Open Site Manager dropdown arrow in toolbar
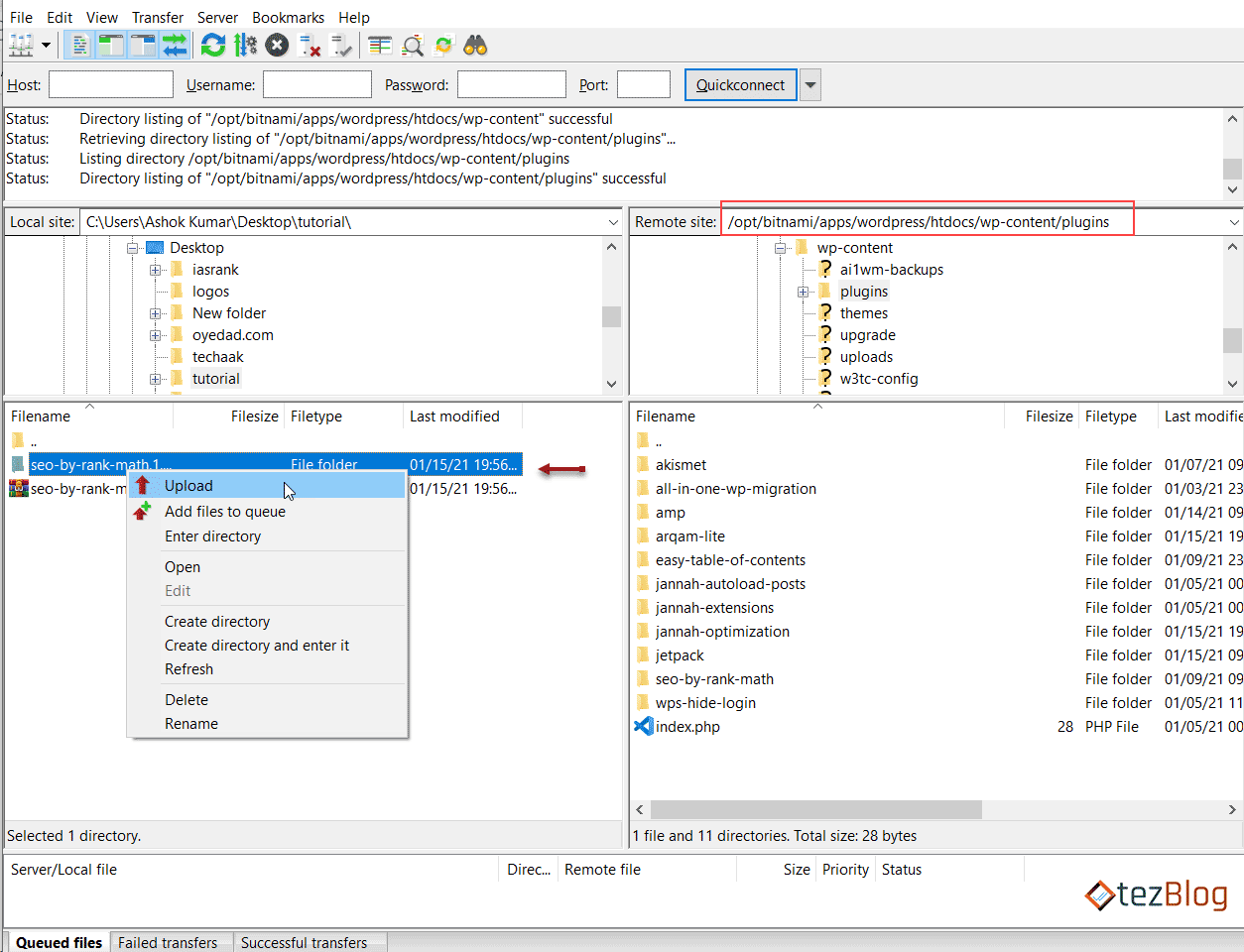This screenshot has height=952, width=1244. 46,45
